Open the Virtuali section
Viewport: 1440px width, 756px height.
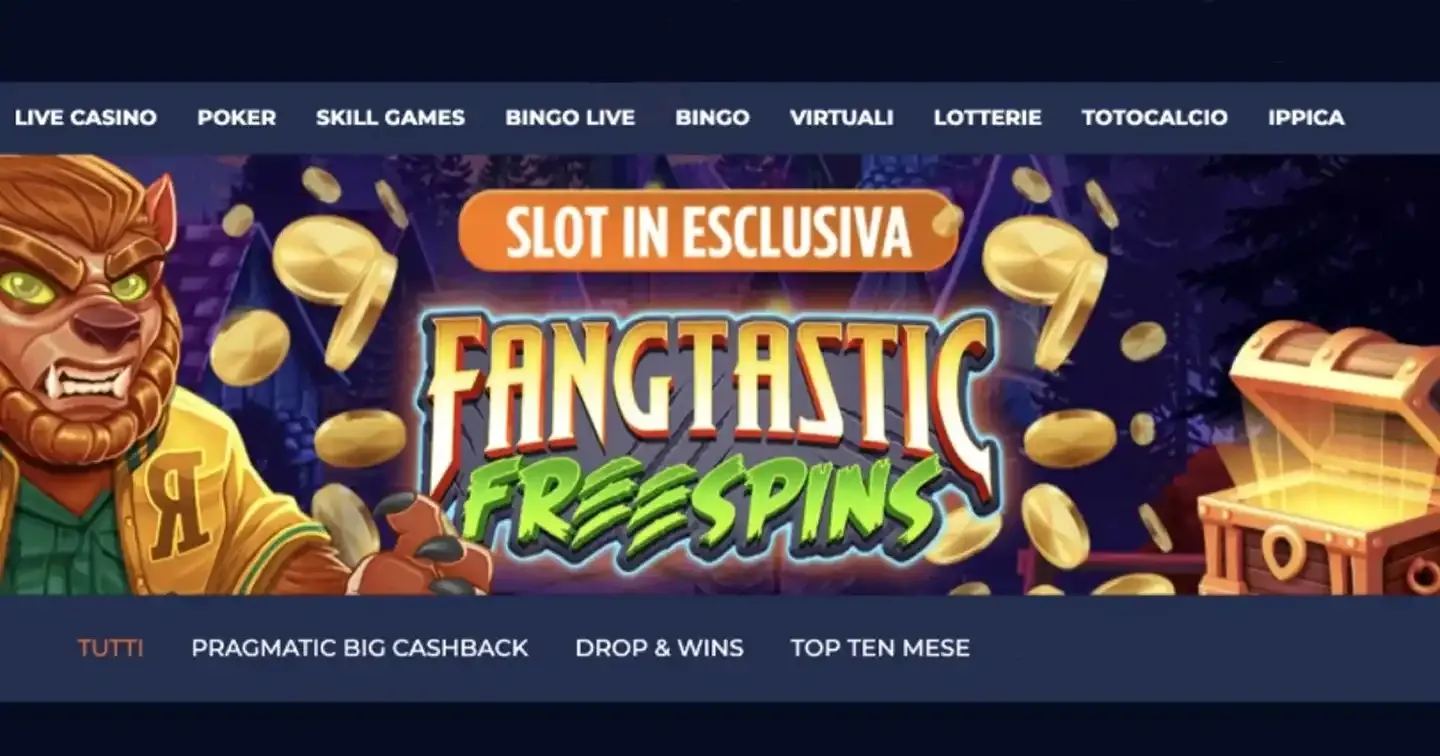coord(842,118)
